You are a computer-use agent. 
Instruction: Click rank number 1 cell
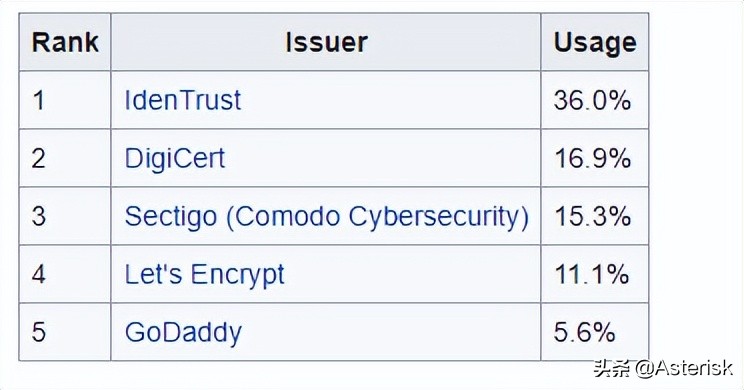[x=65, y=100]
